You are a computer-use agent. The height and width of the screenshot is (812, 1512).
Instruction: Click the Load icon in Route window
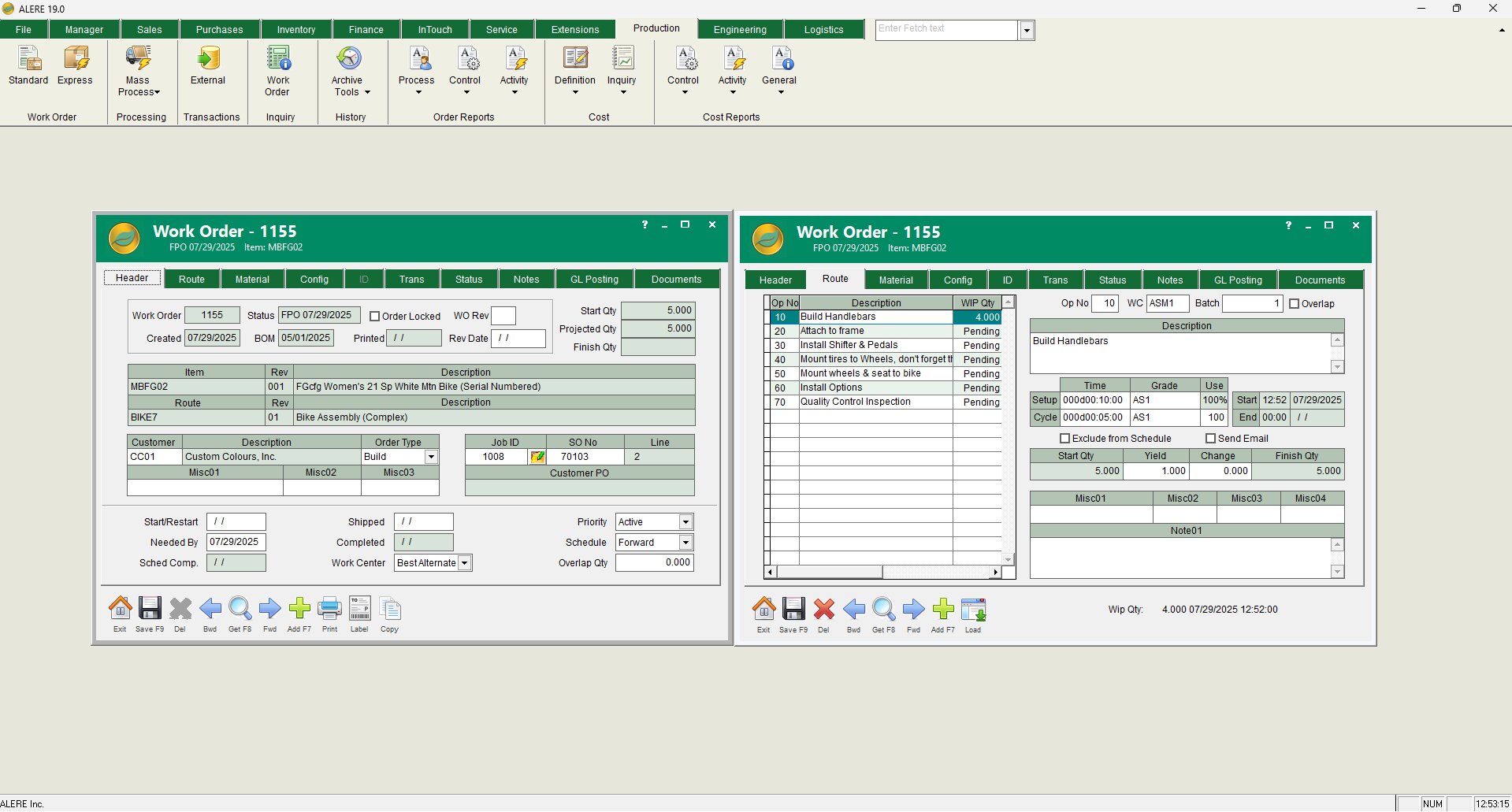(973, 610)
